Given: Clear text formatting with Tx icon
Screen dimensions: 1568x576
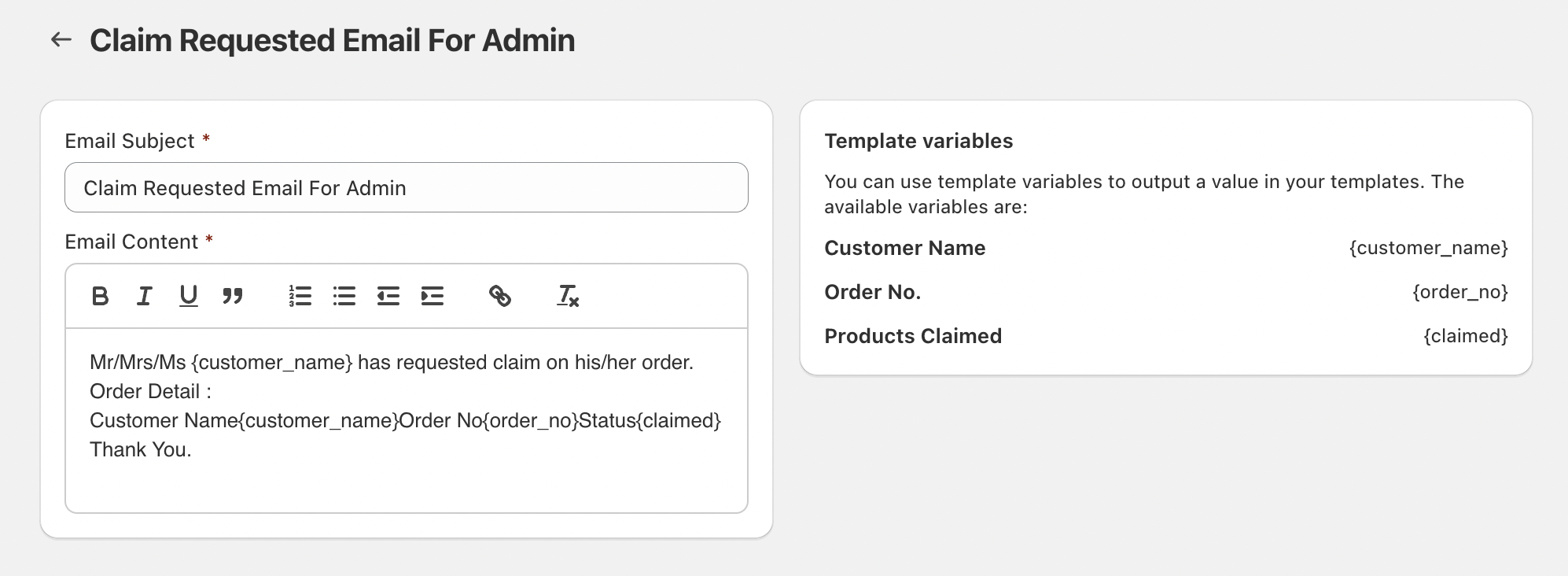Looking at the screenshot, I should (x=568, y=296).
